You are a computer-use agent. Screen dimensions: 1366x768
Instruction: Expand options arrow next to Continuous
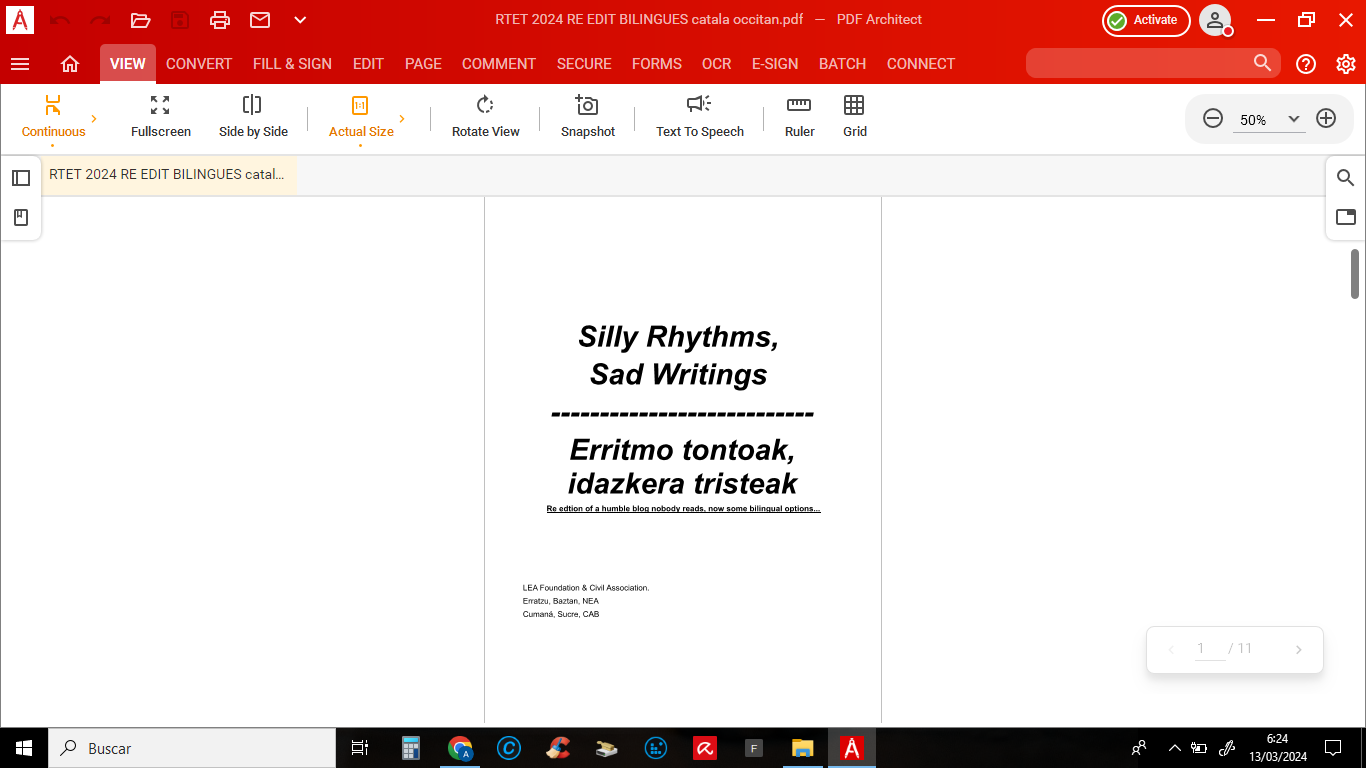94,119
